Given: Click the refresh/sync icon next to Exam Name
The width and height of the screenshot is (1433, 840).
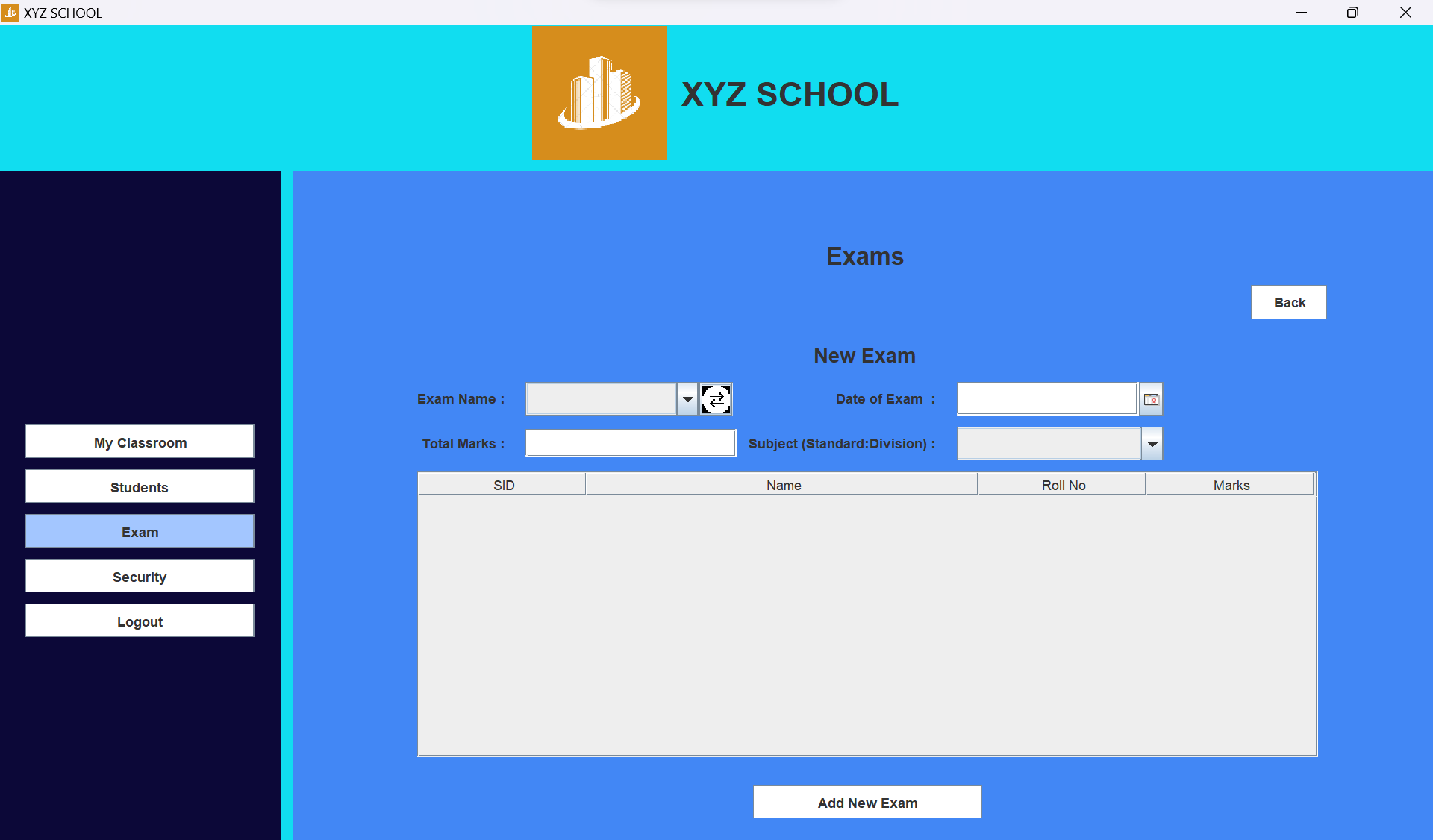Looking at the screenshot, I should coord(715,398).
